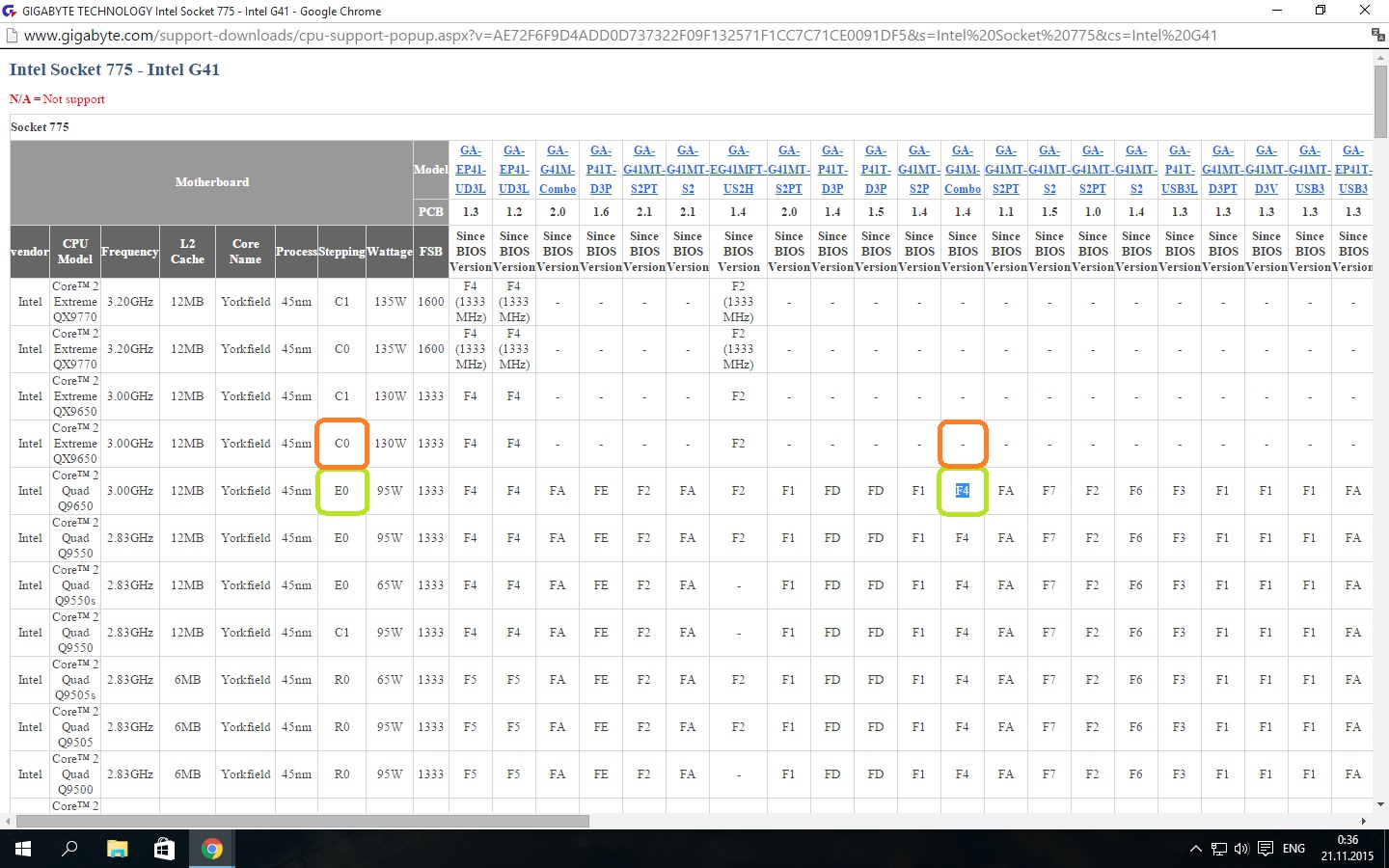Click the 6MB cache cell in the Q9505s row

(187, 680)
